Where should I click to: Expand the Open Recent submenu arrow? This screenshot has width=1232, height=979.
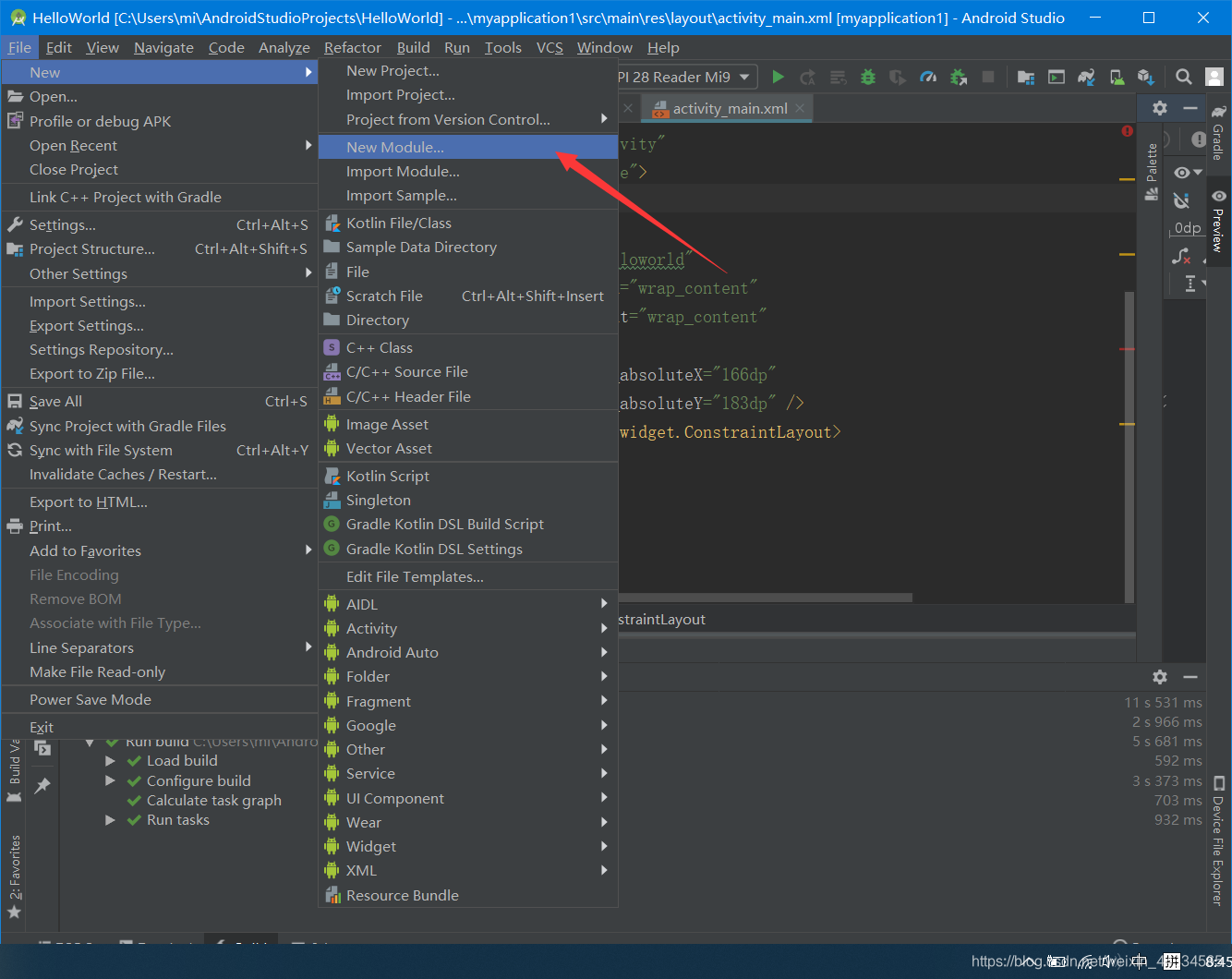coord(308,145)
